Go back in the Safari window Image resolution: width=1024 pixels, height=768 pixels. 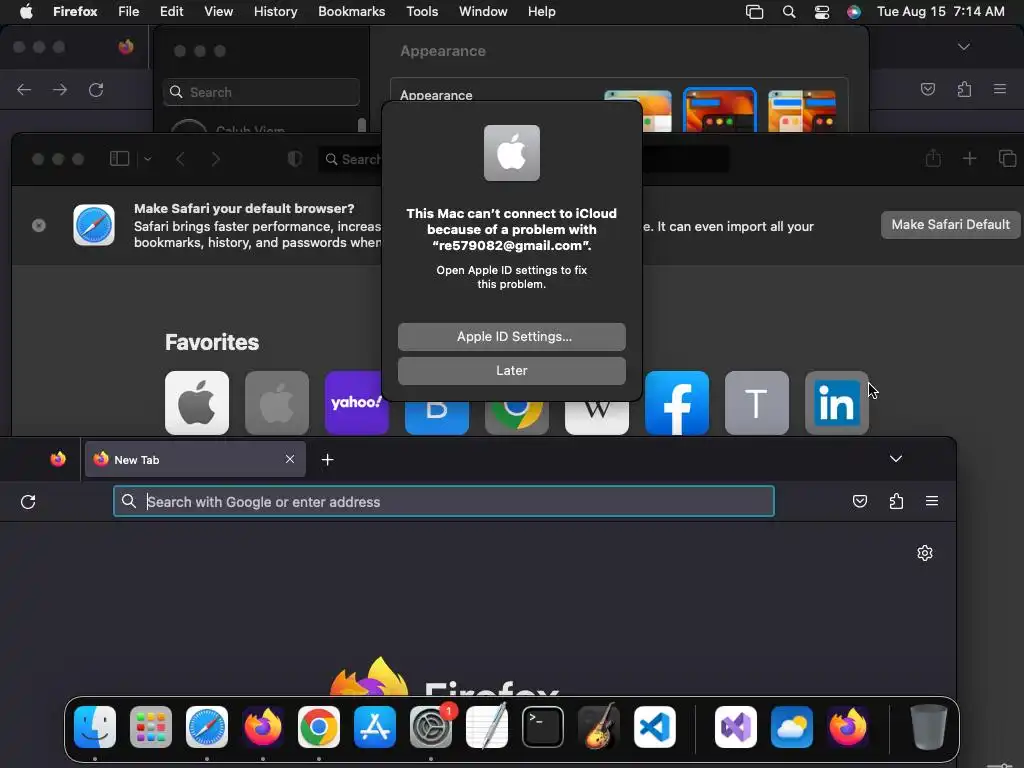(180, 159)
